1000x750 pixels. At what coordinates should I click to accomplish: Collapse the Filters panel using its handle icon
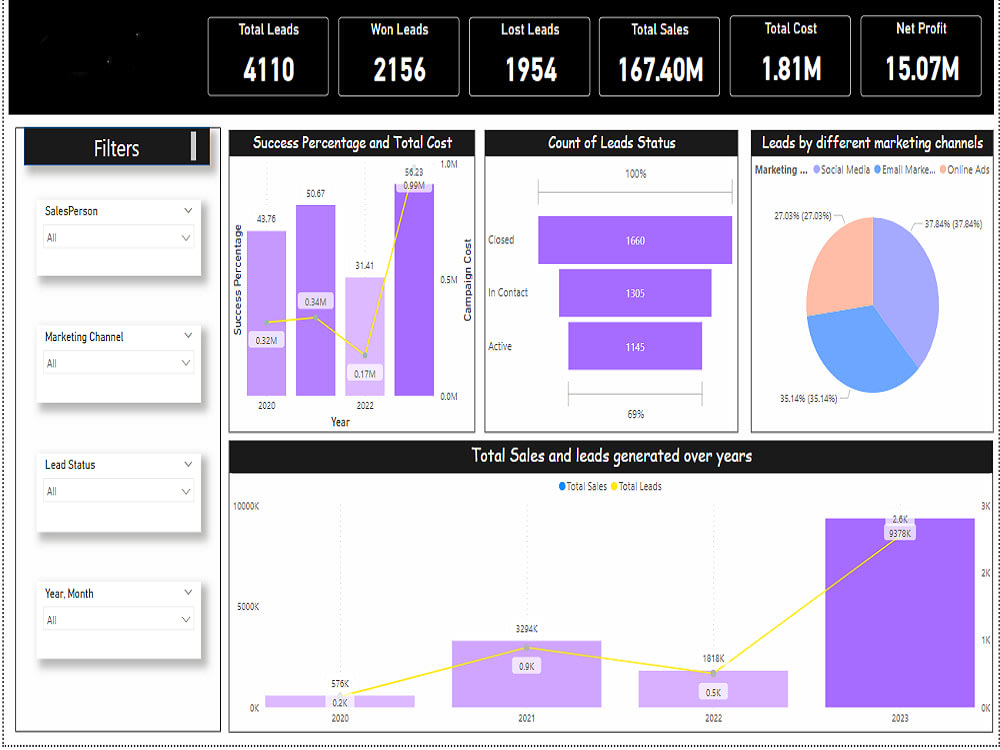tap(196, 147)
